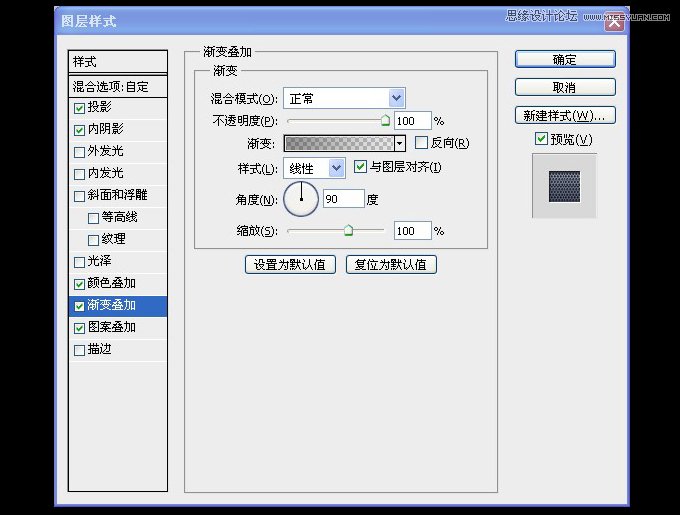The image size is (680, 515).
Task: Enable the 描边 stroke checkbox
Action: pyautogui.click(x=79, y=350)
